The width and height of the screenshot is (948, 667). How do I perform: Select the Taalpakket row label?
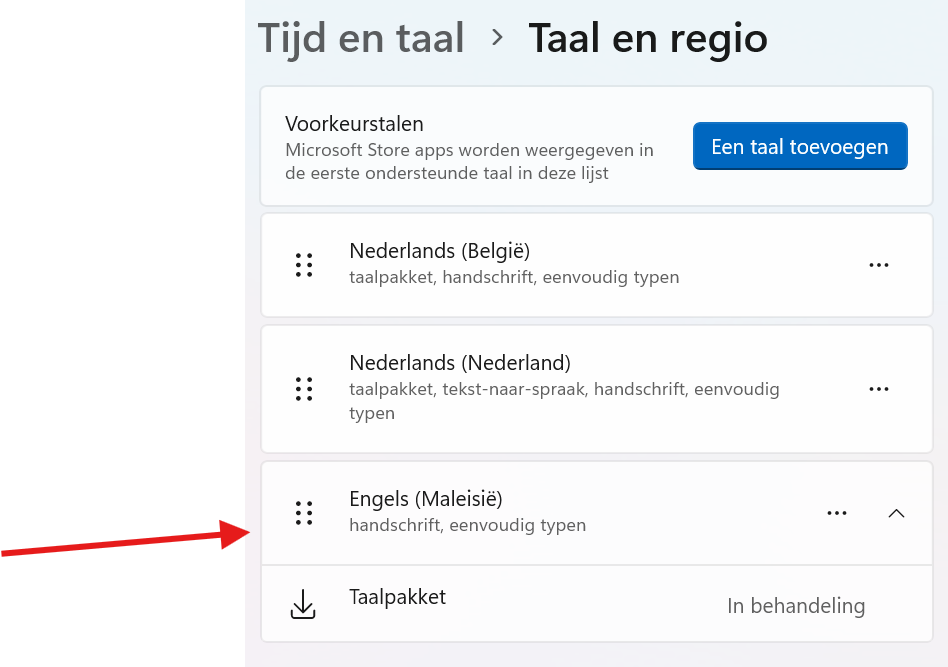click(397, 597)
